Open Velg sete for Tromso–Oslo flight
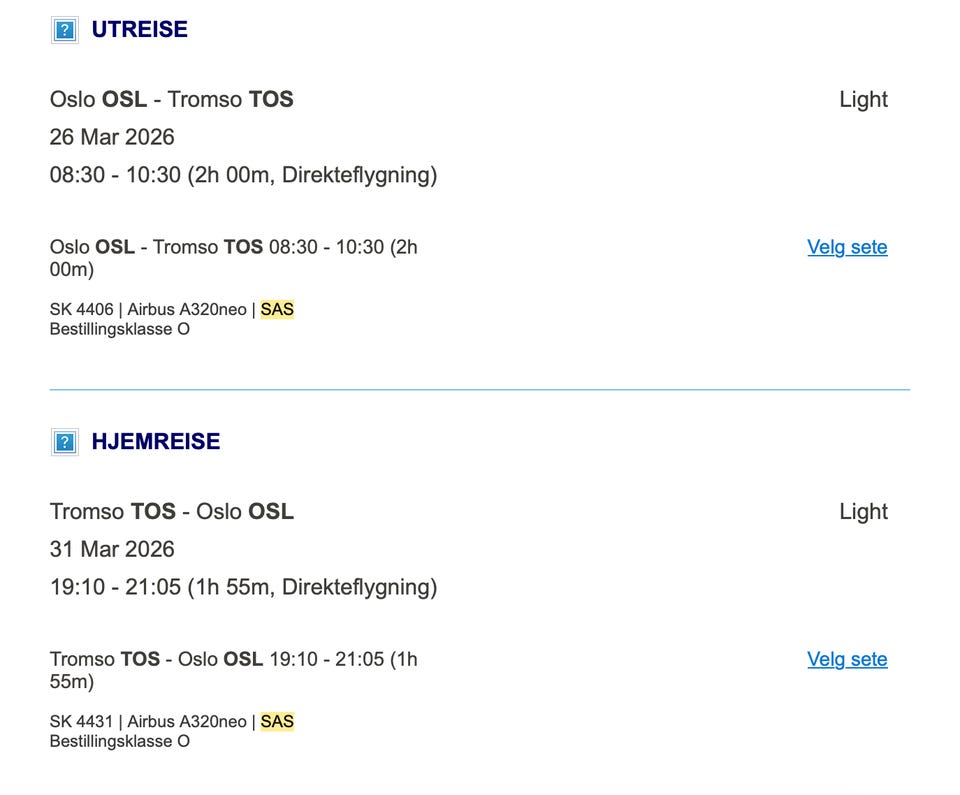 (847, 659)
